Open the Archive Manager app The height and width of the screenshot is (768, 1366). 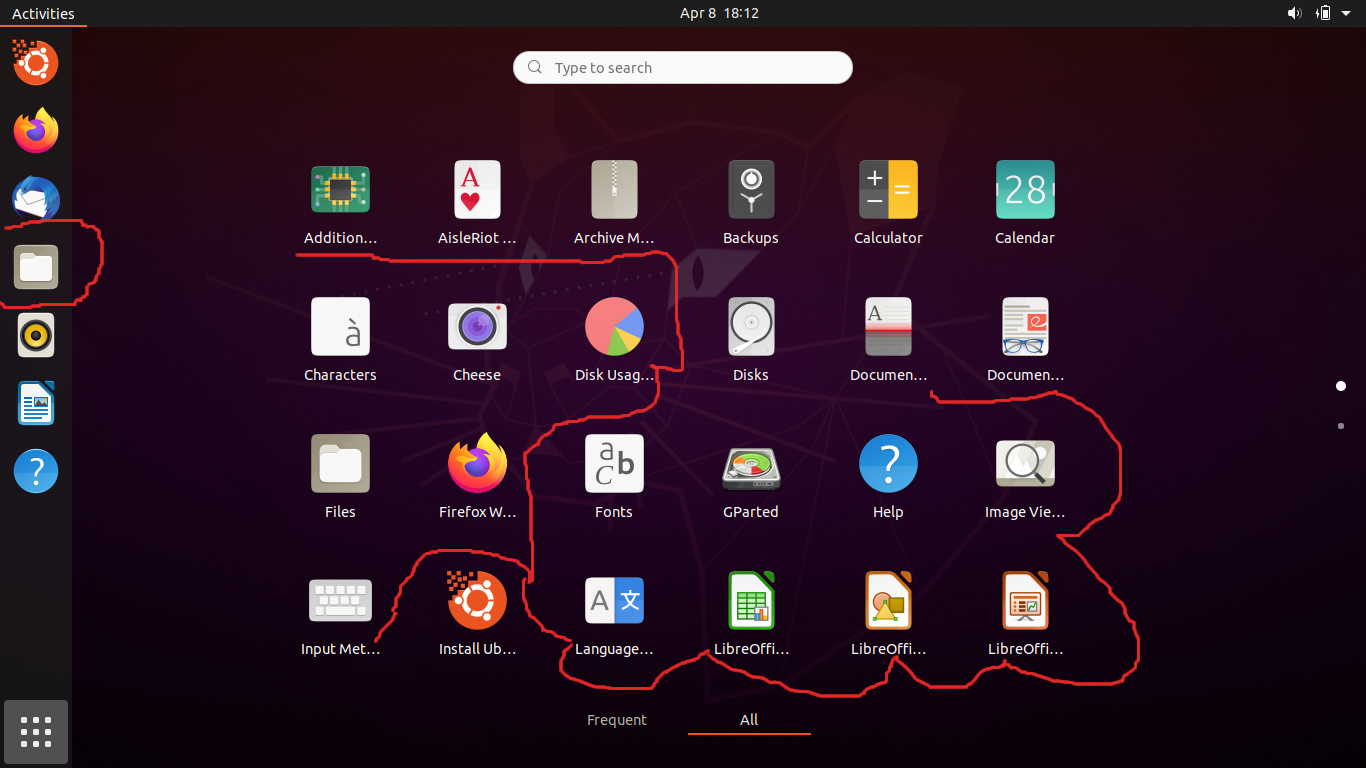coord(614,190)
